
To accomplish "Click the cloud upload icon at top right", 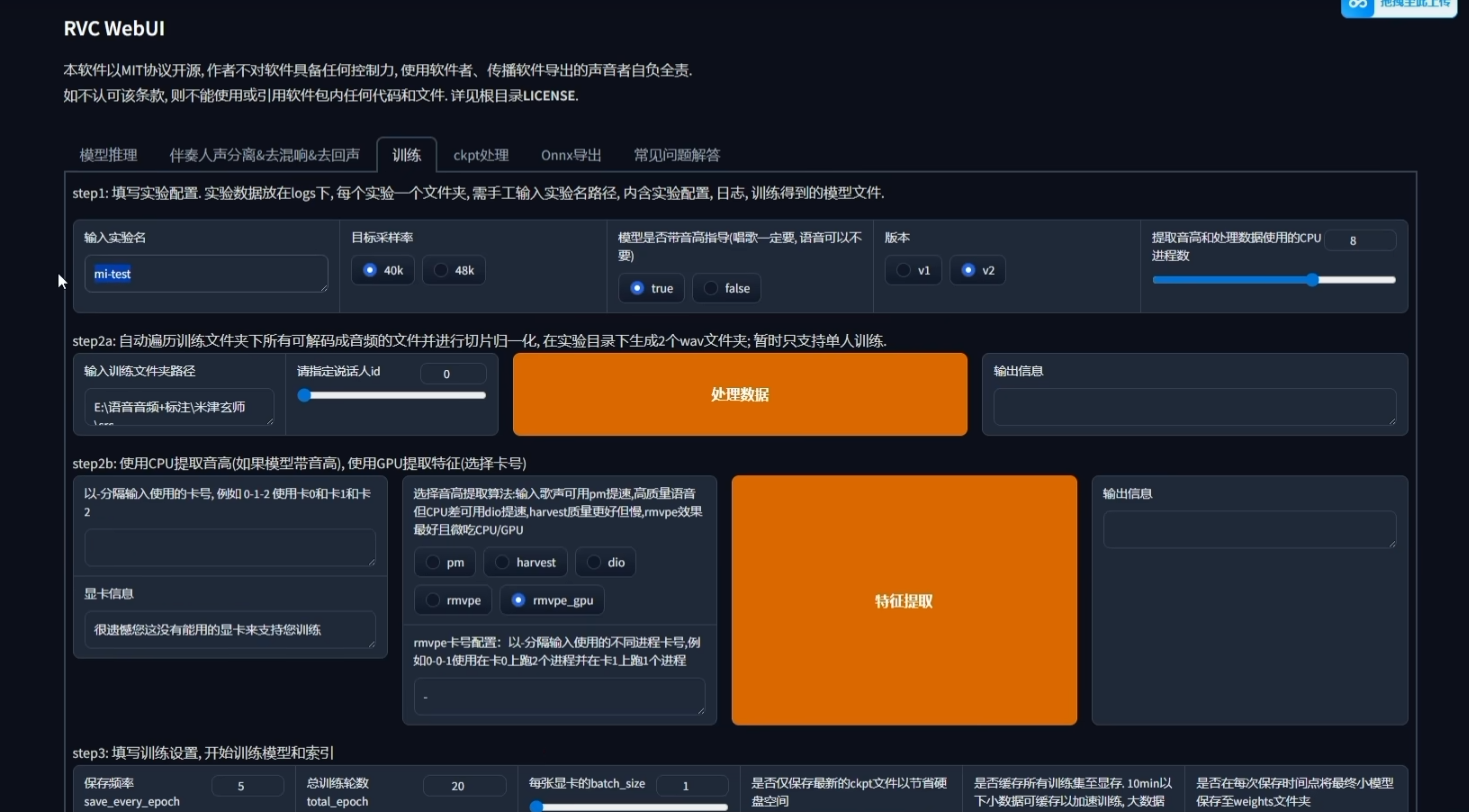I will (1357, 5).
